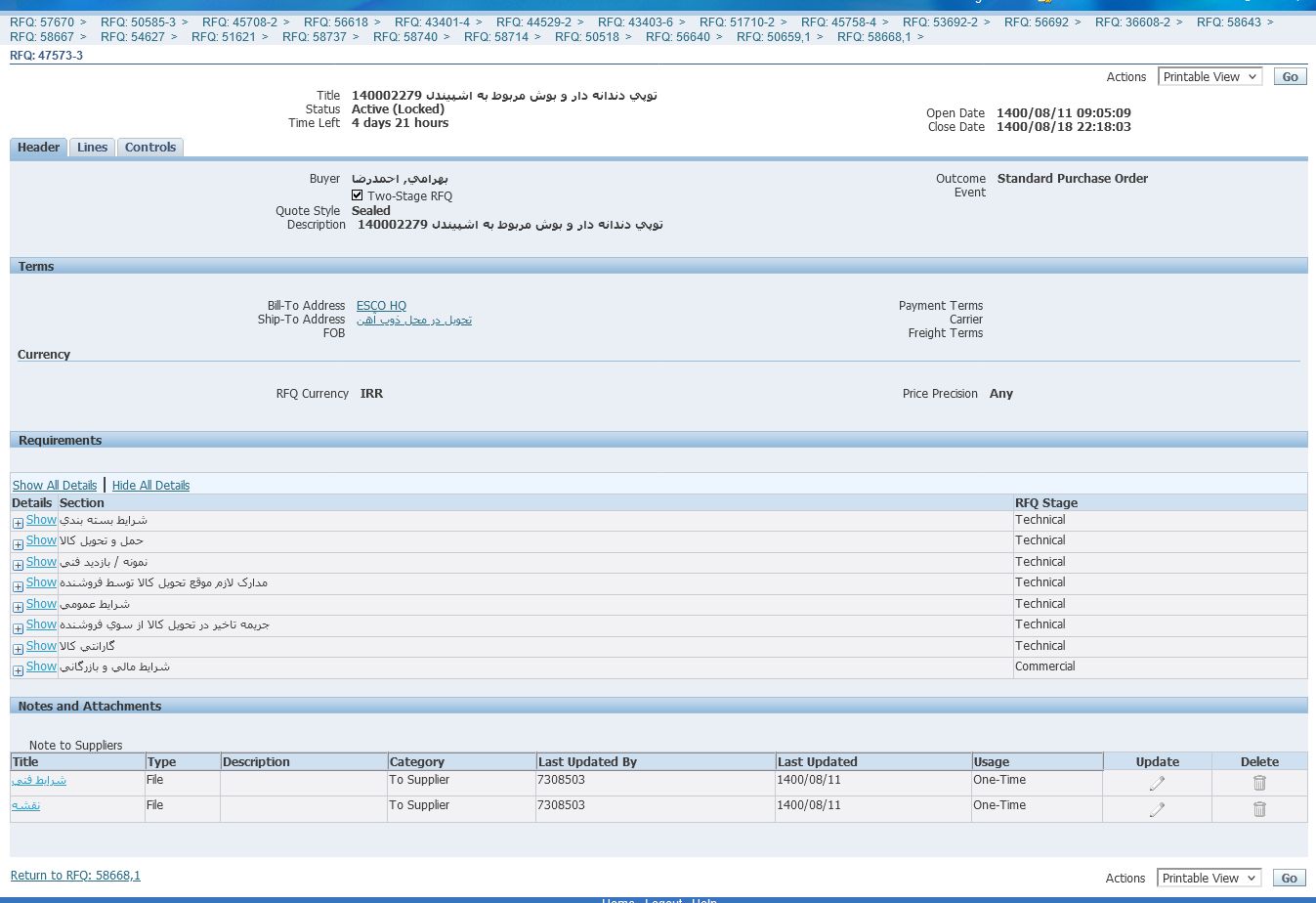The width and height of the screenshot is (1316, 903).
Task: Open breadcrumb RFQ: 53692-2
Action: [x=941, y=21]
